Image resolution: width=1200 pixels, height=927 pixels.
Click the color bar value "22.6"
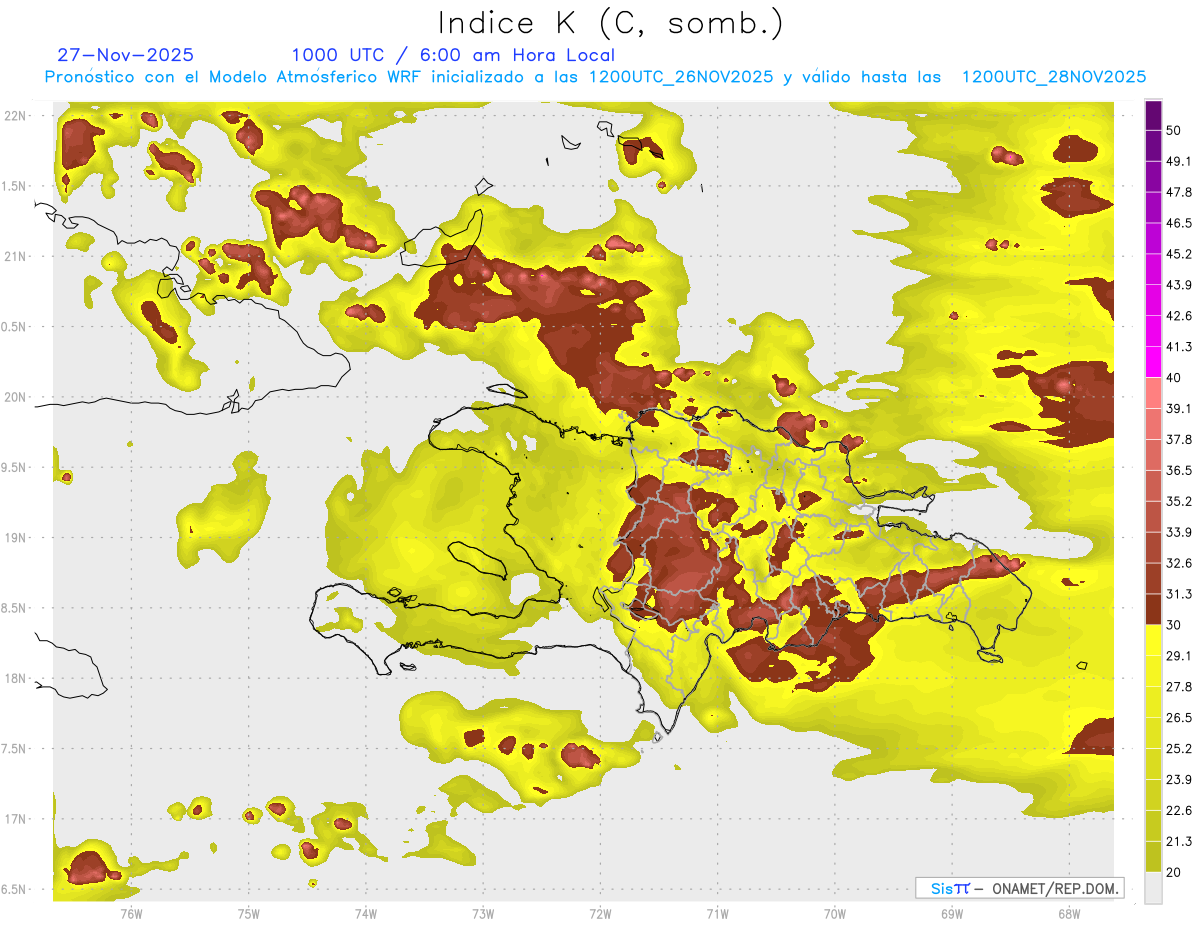[x=1179, y=811]
